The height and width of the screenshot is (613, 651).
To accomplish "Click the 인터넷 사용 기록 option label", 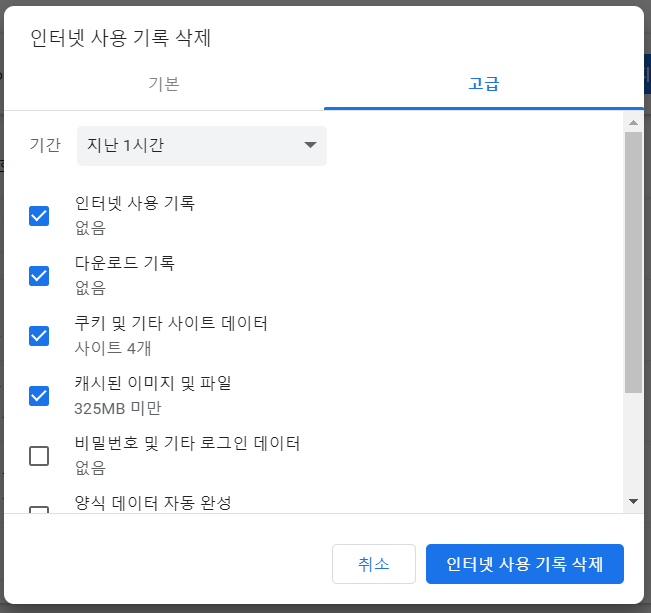I will 135,203.
